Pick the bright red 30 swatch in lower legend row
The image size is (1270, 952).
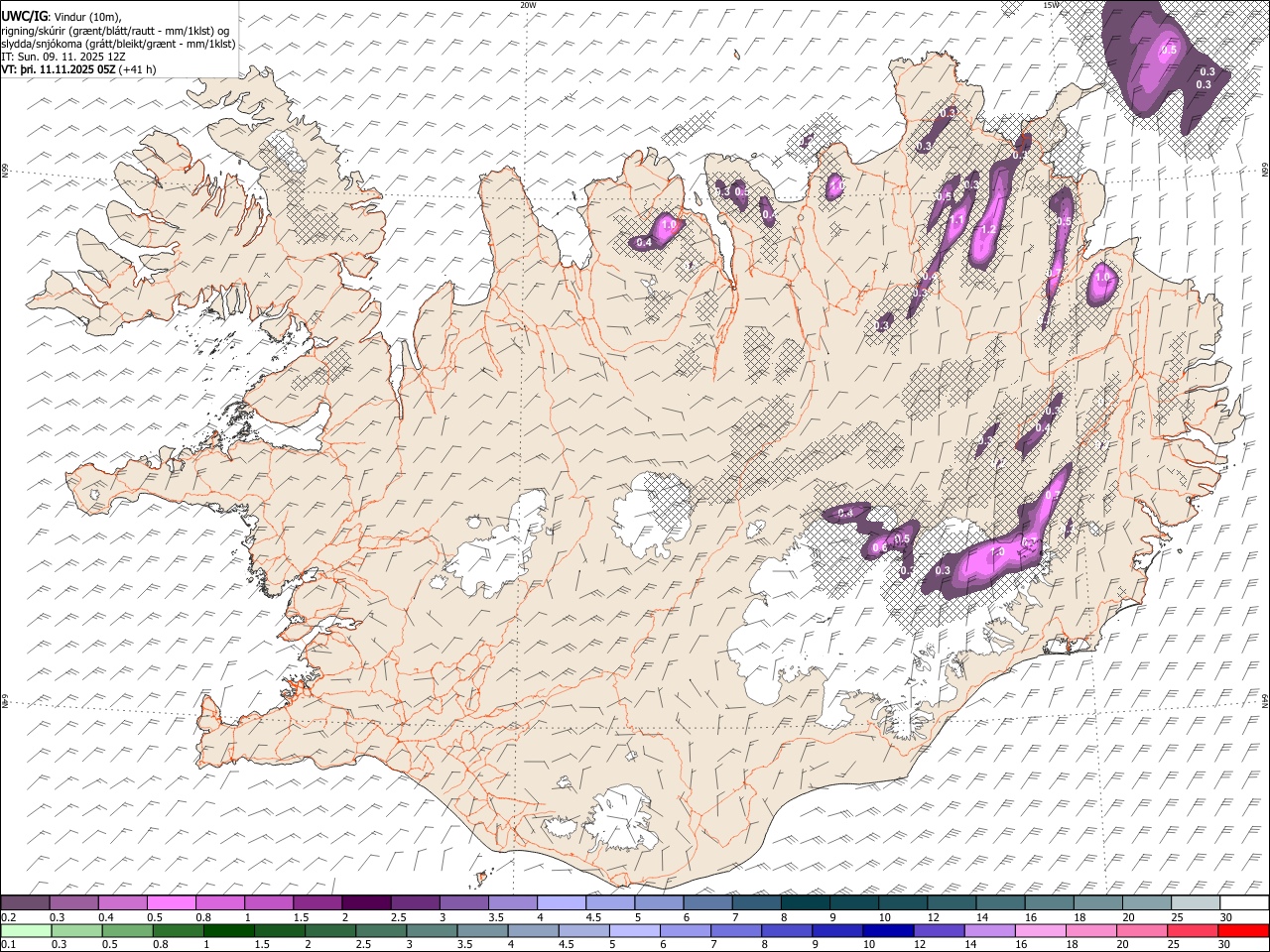click(x=1244, y=930)
